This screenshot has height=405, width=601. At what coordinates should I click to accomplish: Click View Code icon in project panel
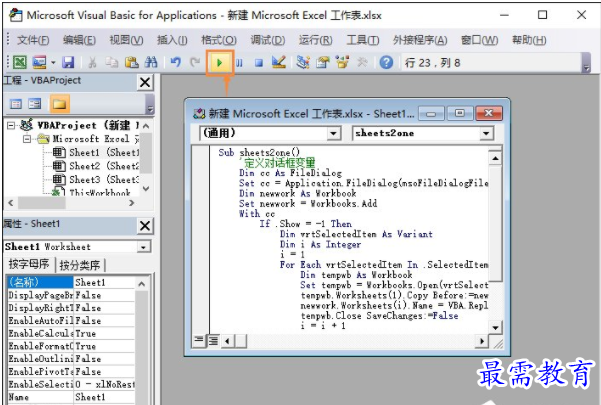point(16,104)
